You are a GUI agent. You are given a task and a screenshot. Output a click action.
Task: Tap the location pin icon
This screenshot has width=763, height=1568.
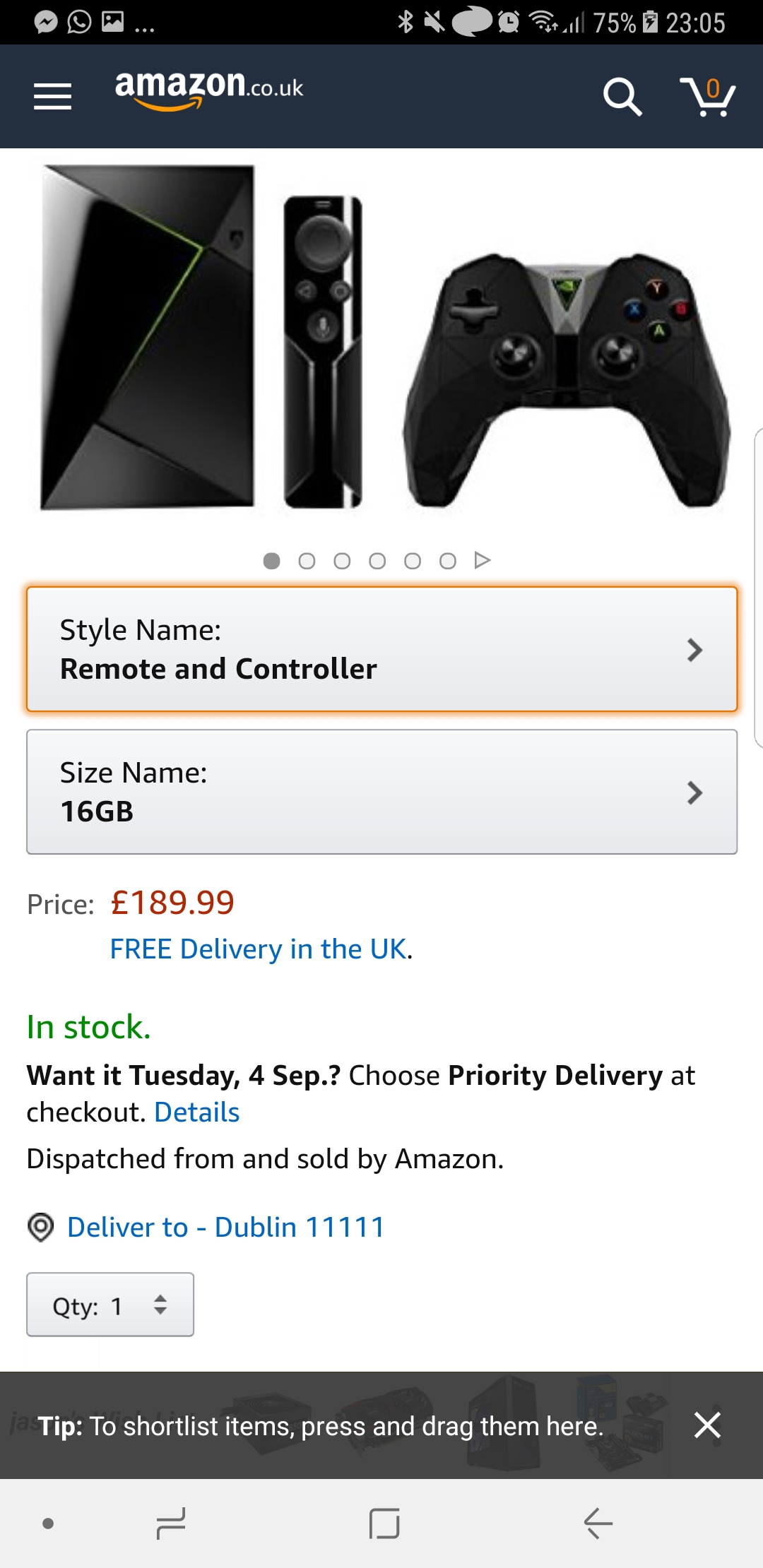tap(40, 1227)
